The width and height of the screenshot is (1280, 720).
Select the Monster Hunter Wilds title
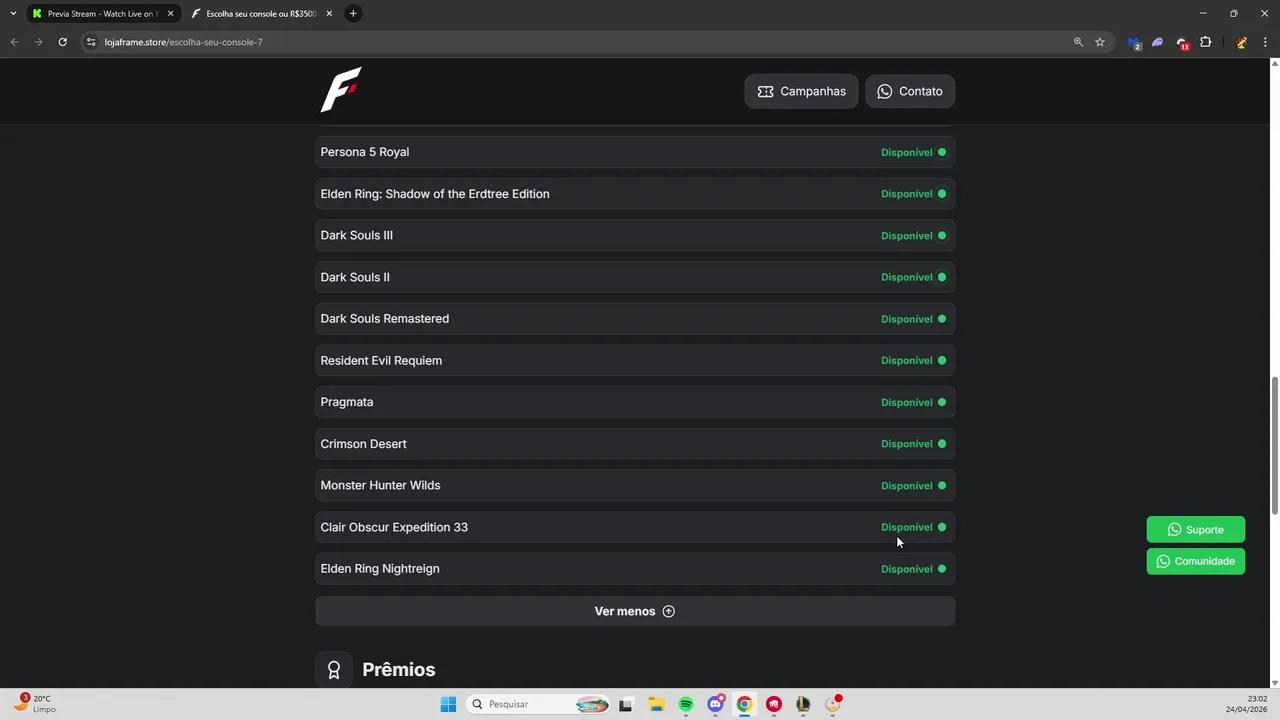click(x=380, y=486)
